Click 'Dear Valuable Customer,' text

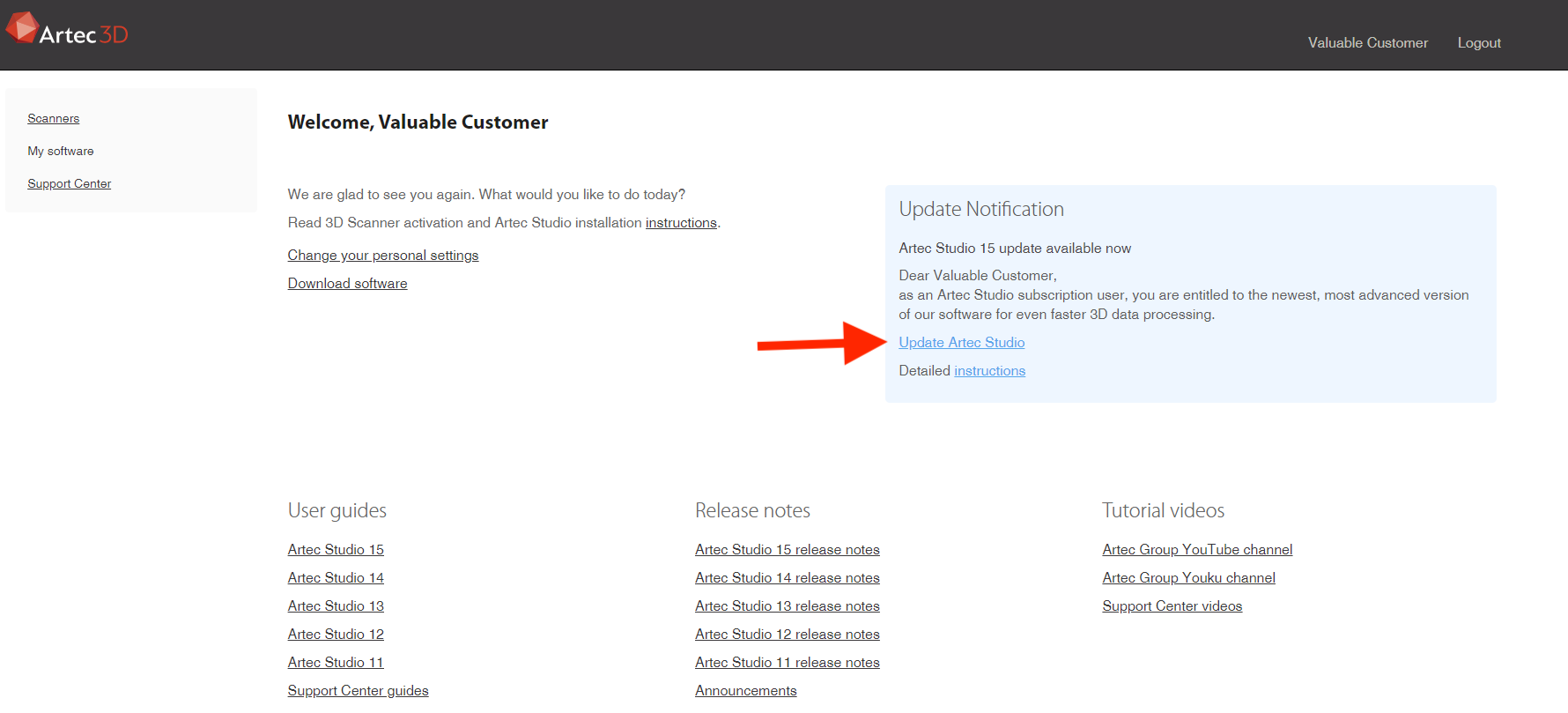(x=978, y=276)
